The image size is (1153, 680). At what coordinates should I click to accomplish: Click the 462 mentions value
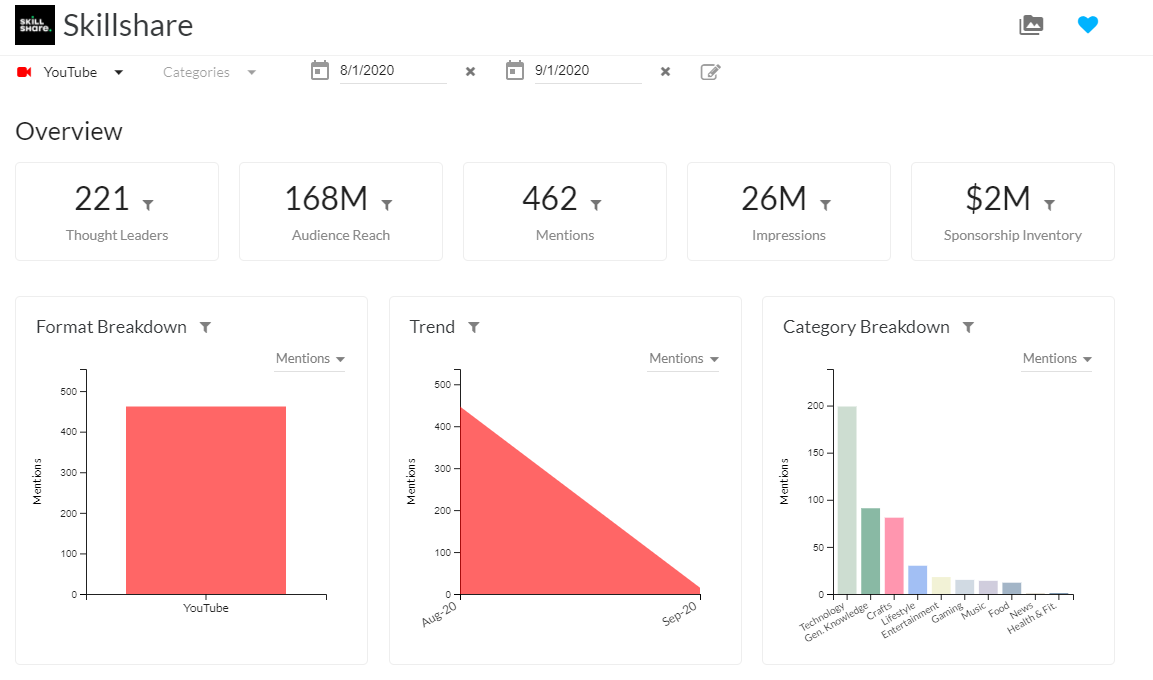tap(550, 198)
